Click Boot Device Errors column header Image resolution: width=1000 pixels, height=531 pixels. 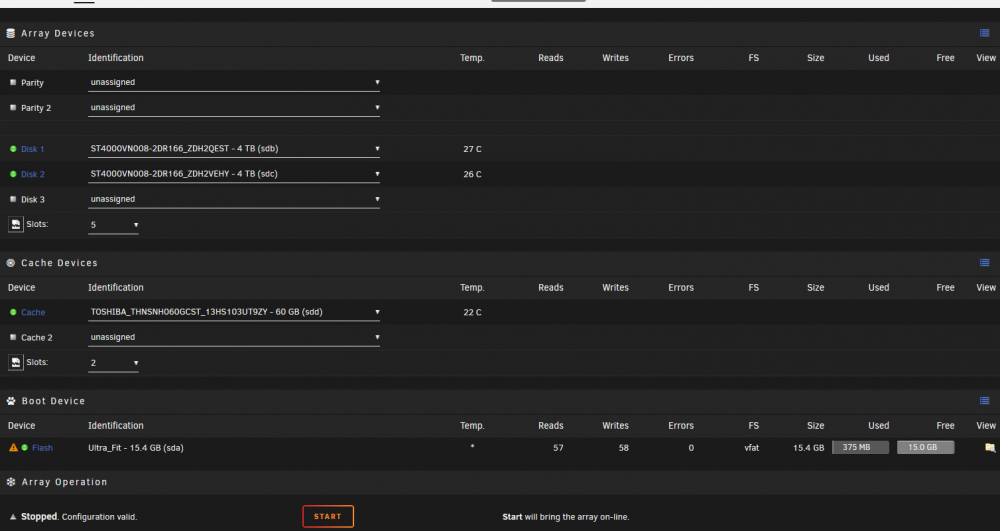pyautogui.click(x=680, y=426)
